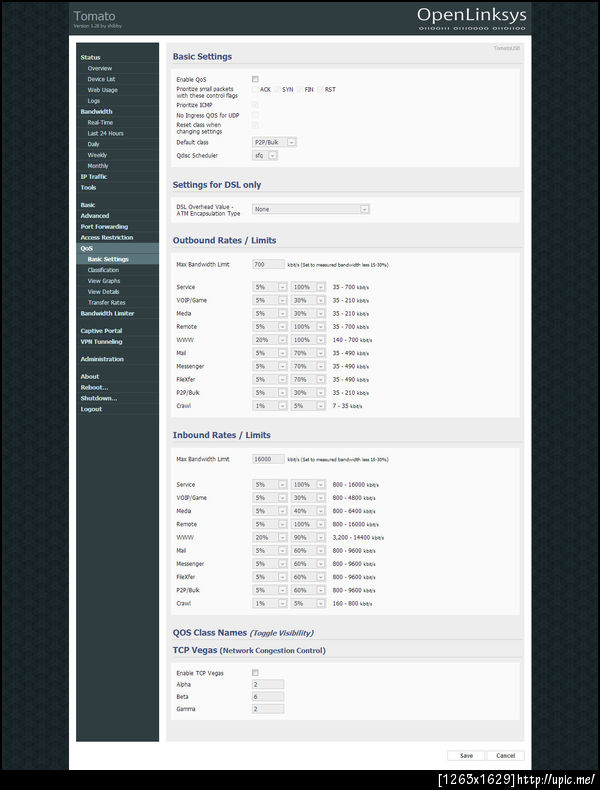
Task: Enable the QoS checkbox
Action: [255, 79]
